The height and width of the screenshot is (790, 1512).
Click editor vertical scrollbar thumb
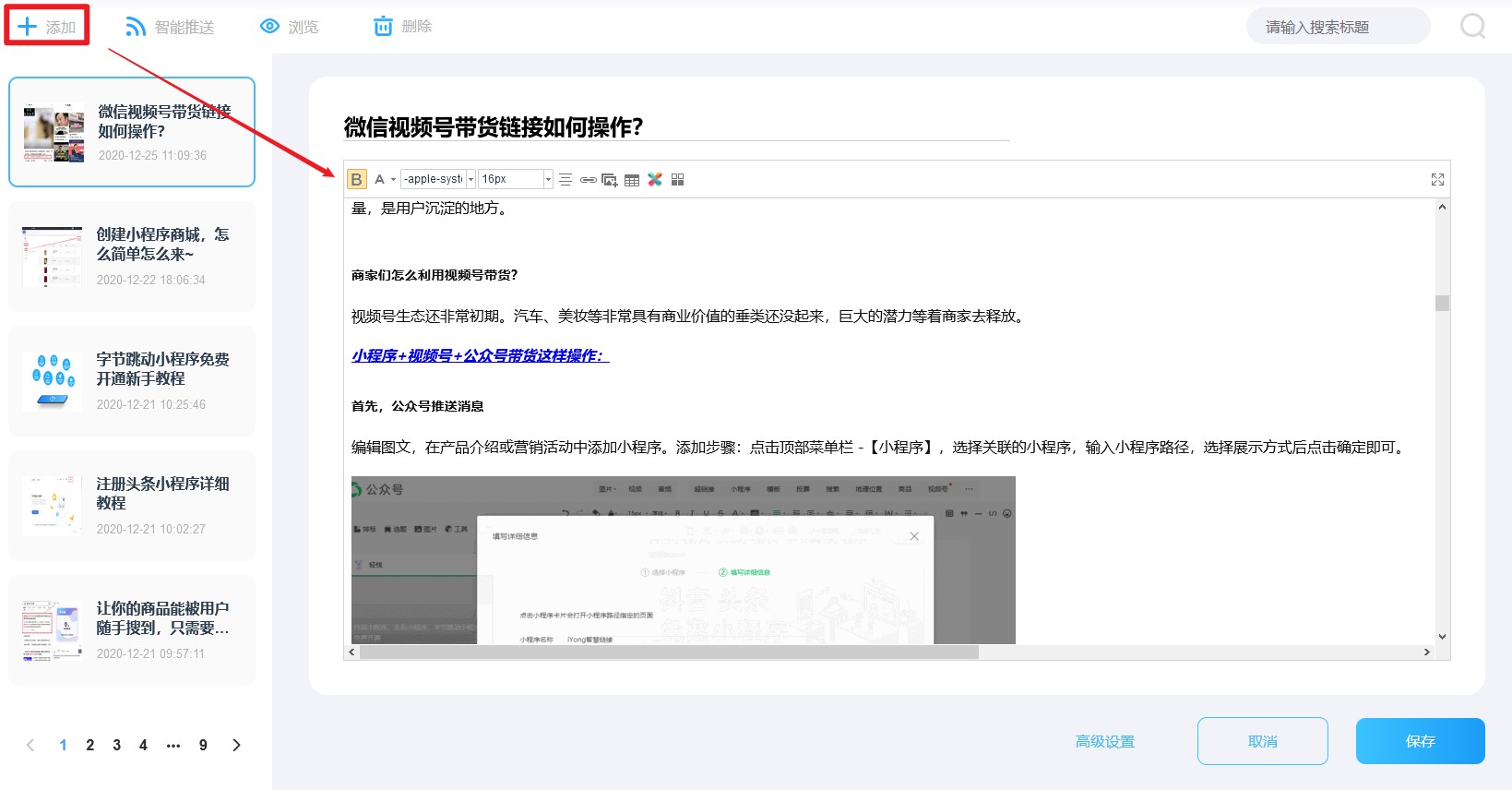point(1442,303)
